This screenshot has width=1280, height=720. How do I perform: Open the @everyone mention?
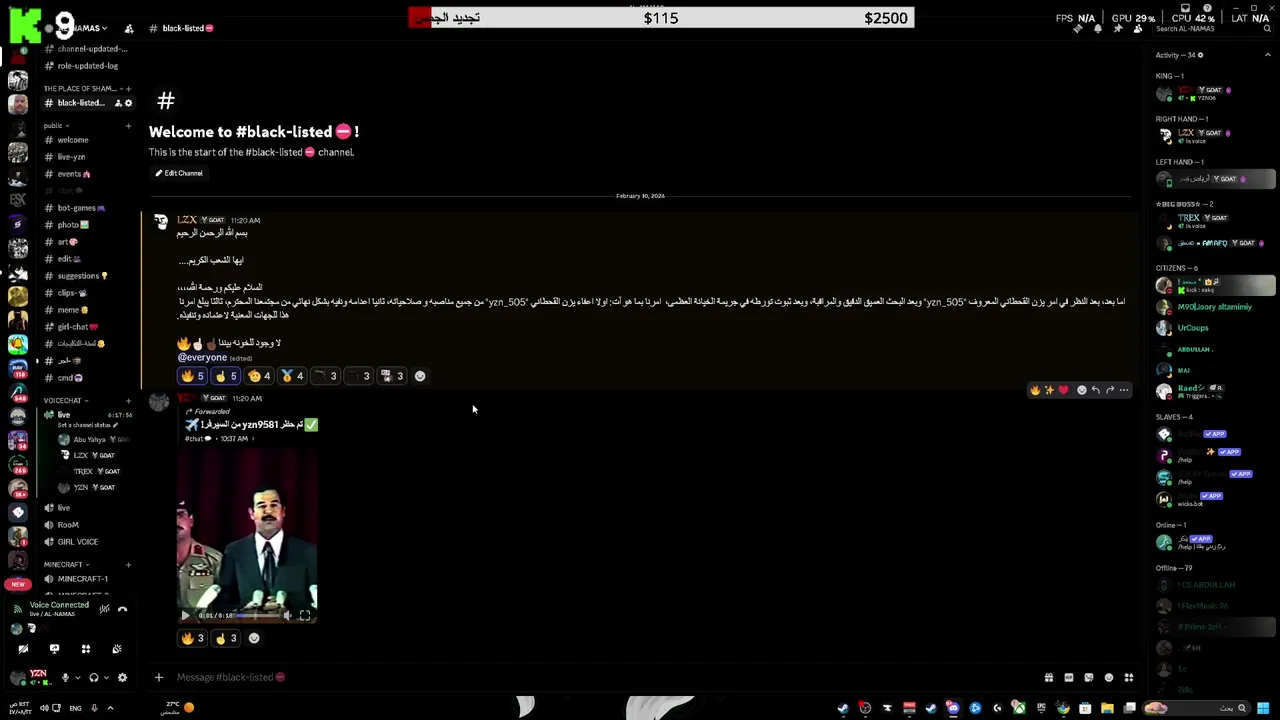click(202, 357)
